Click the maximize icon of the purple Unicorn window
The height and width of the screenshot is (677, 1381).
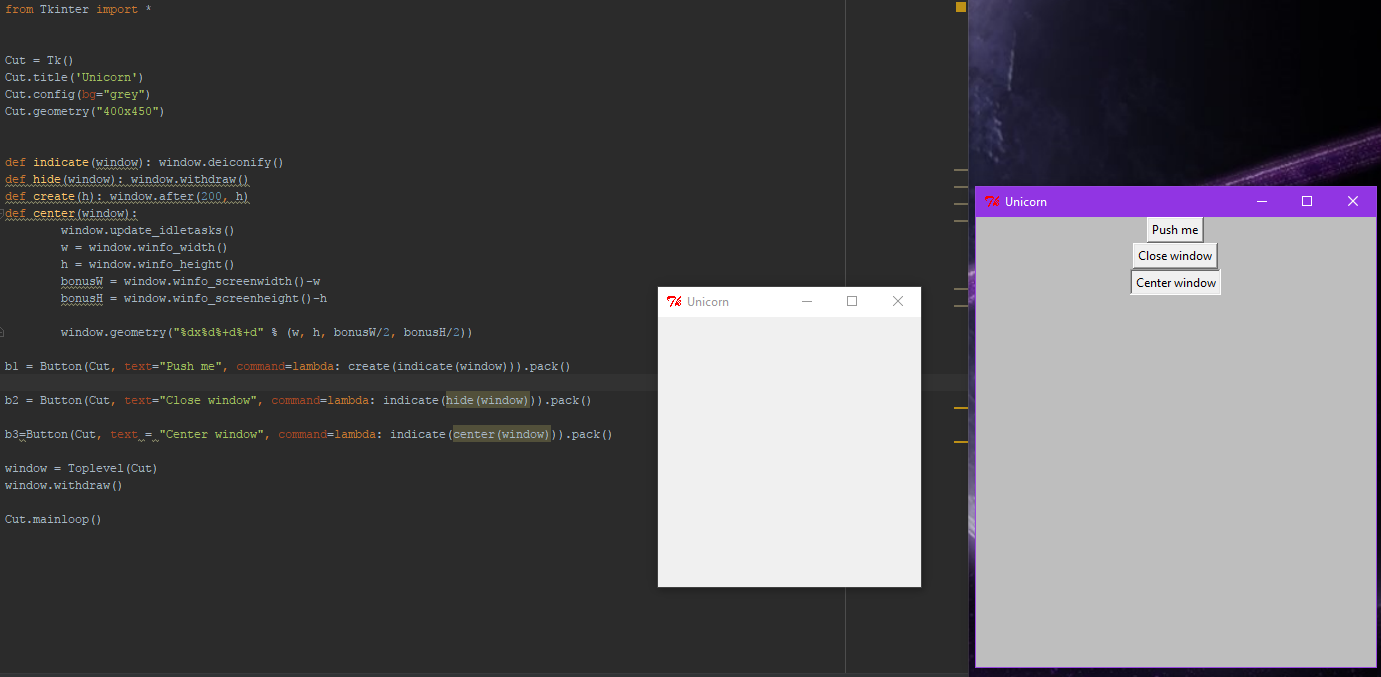(x=1306, y=201)
